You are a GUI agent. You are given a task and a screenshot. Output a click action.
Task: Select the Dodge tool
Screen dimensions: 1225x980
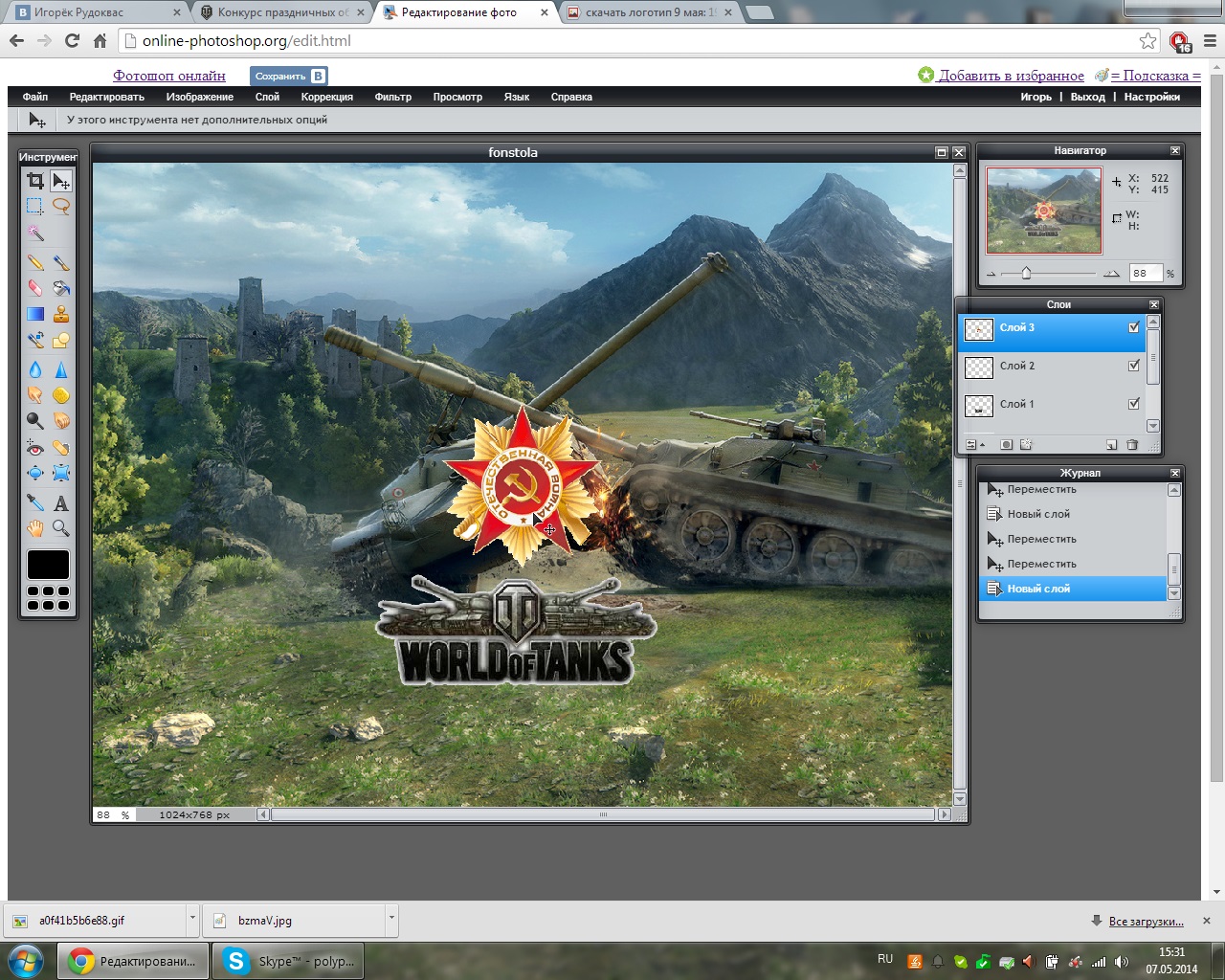[35, 421]
